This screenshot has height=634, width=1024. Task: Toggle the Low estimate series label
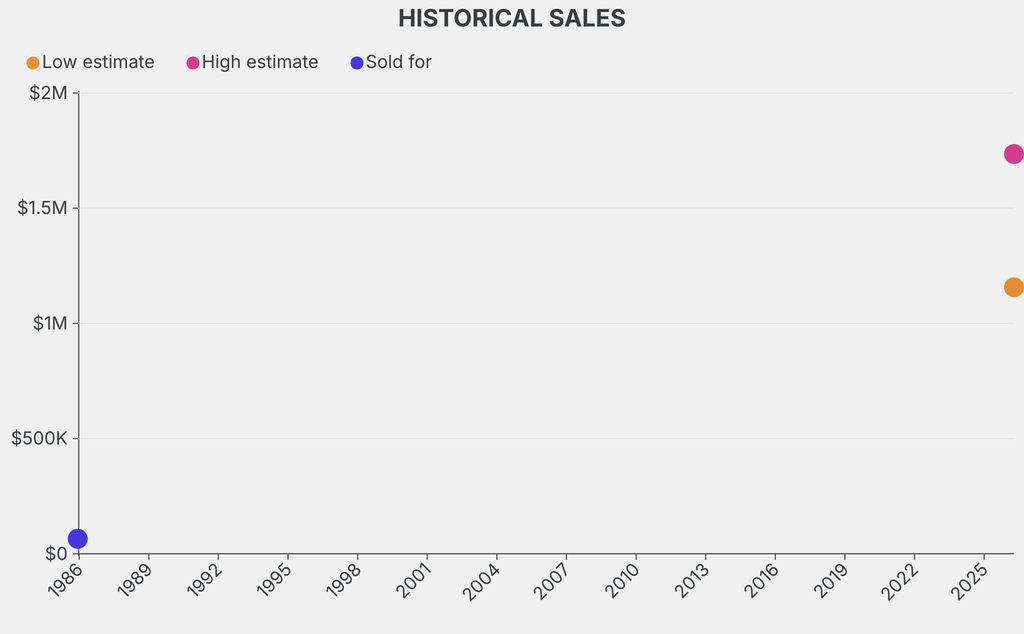[x=98, y=62]
